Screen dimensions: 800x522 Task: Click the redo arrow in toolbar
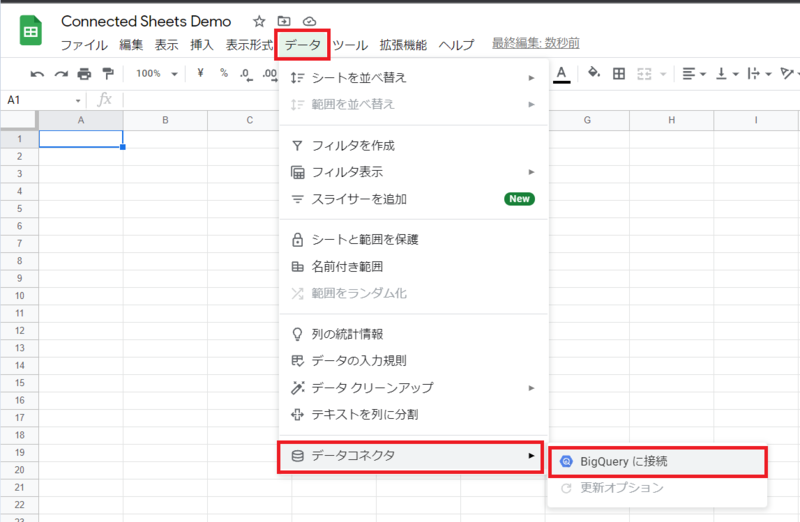click(x=61, y=74)
